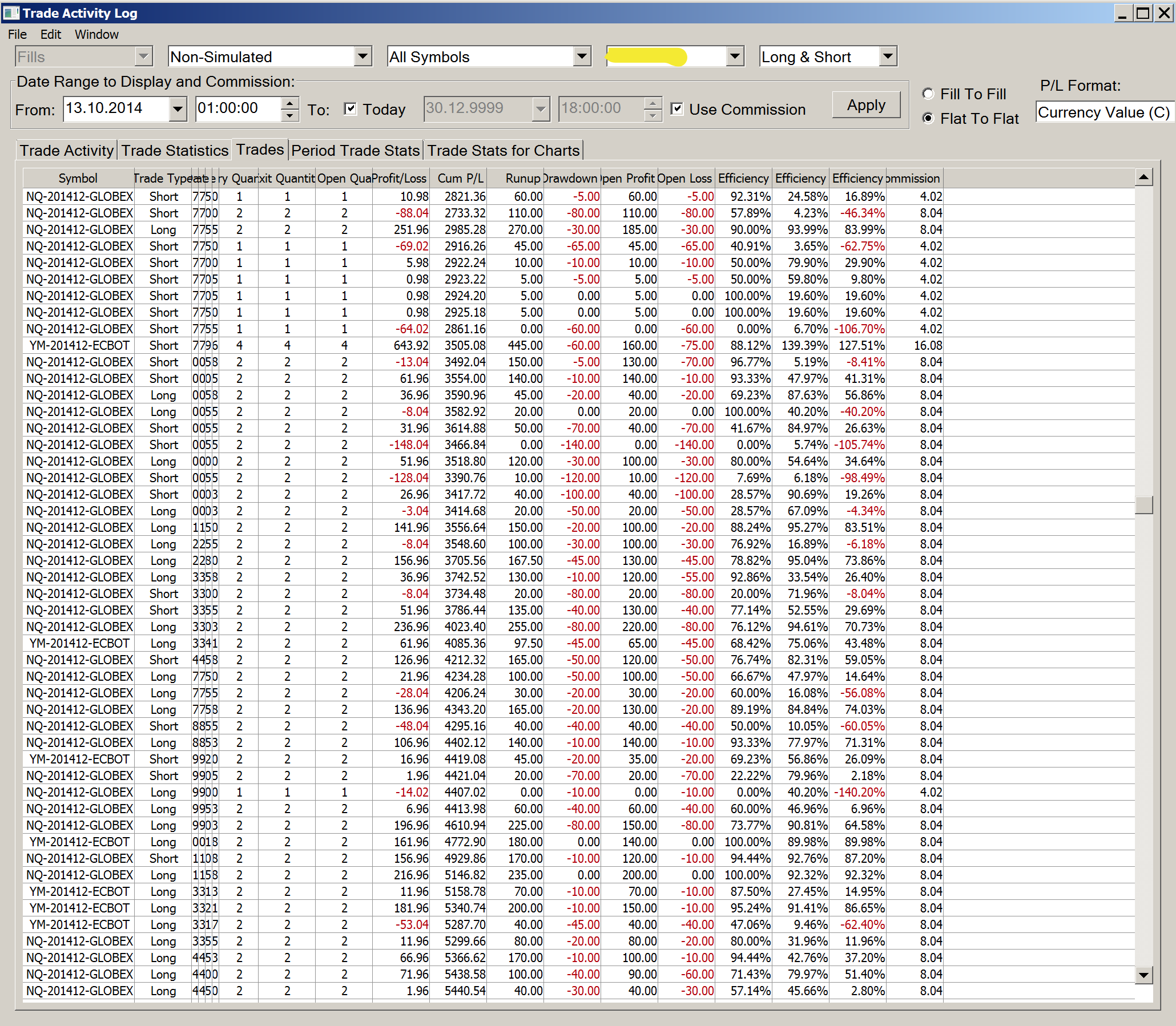The height and width of the screenshot is (1026, 1176).
Task: Select the Flat To Flat option
Action: point(928,119)
